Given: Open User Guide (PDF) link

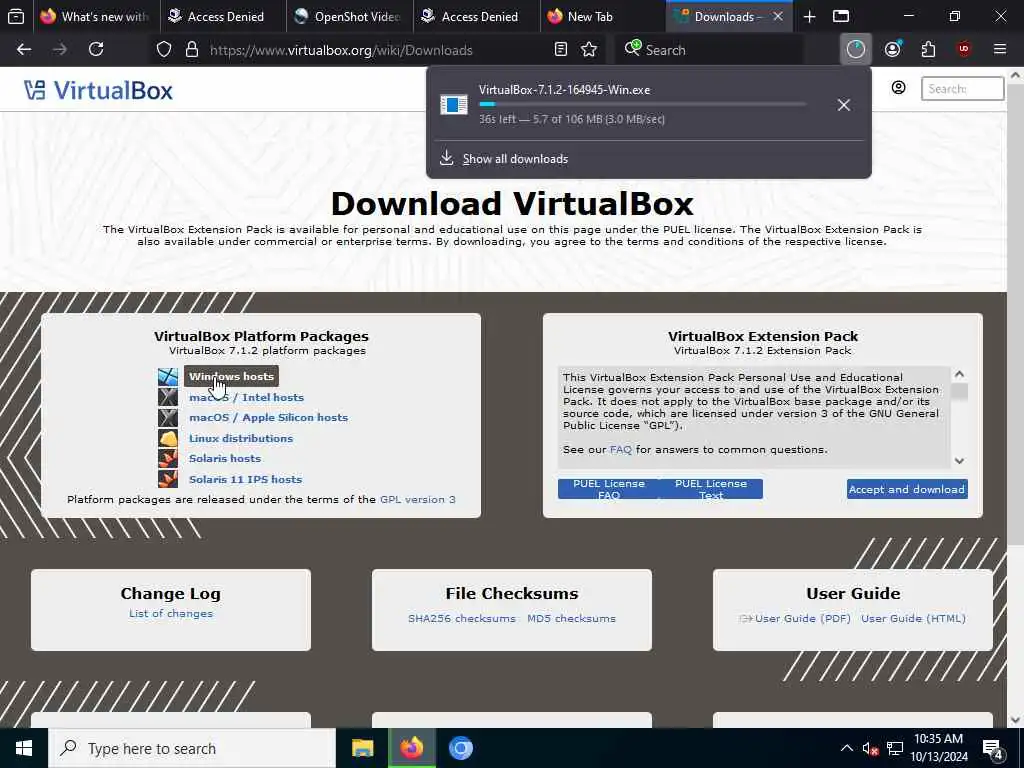Looking at the screenshot, I should point(803,618).
